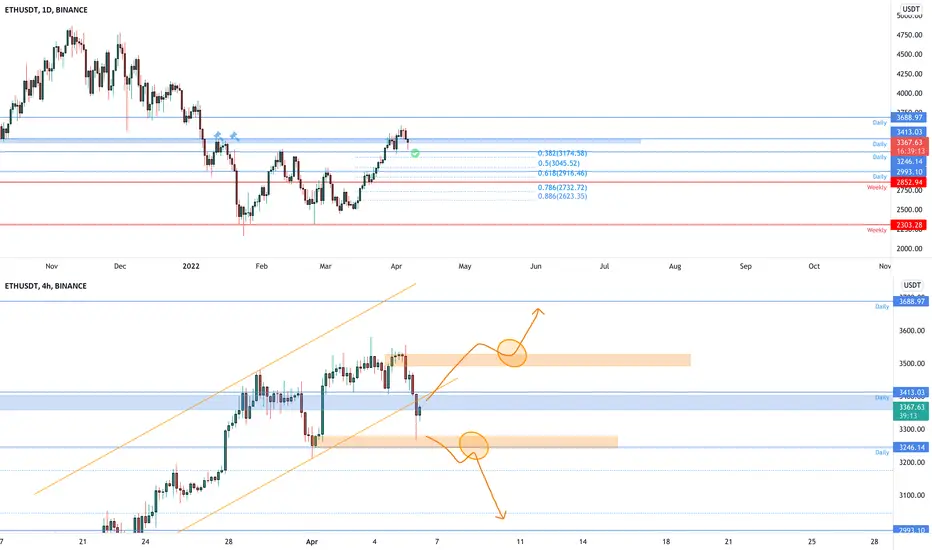Click the Daily label under 3246.14 in 4h chart
Screen dimensions: 932x550
coord(881,452)
